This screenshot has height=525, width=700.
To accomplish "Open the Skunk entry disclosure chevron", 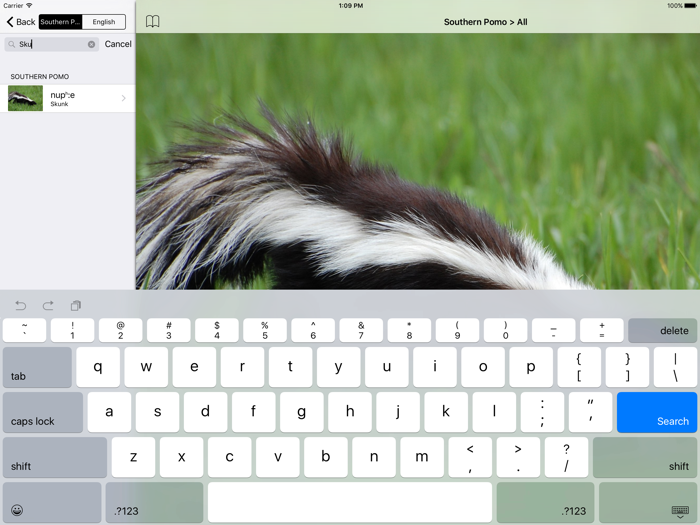I will point(124,98).
